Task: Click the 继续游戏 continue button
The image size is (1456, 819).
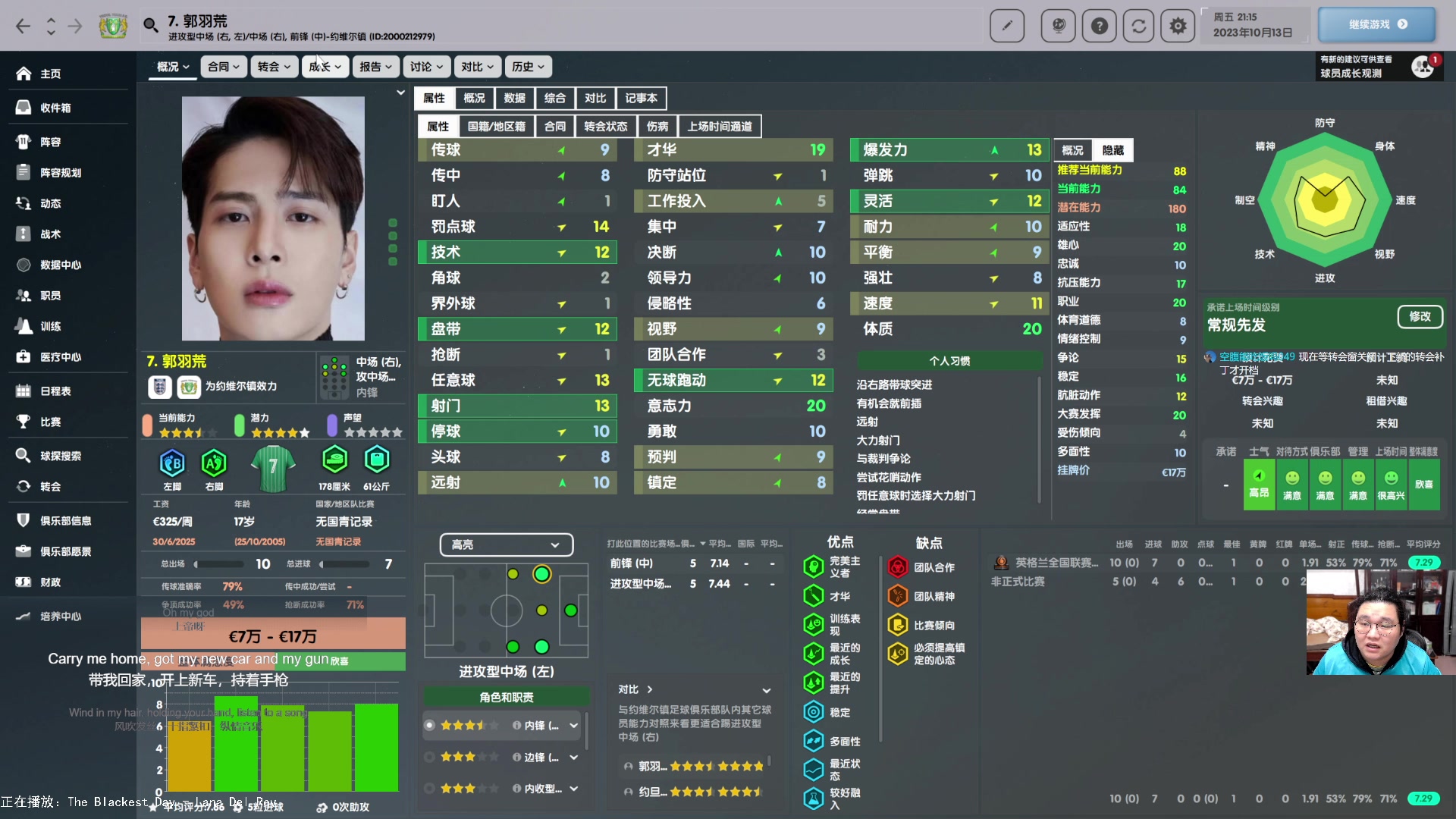Action: click(1377, 24)
